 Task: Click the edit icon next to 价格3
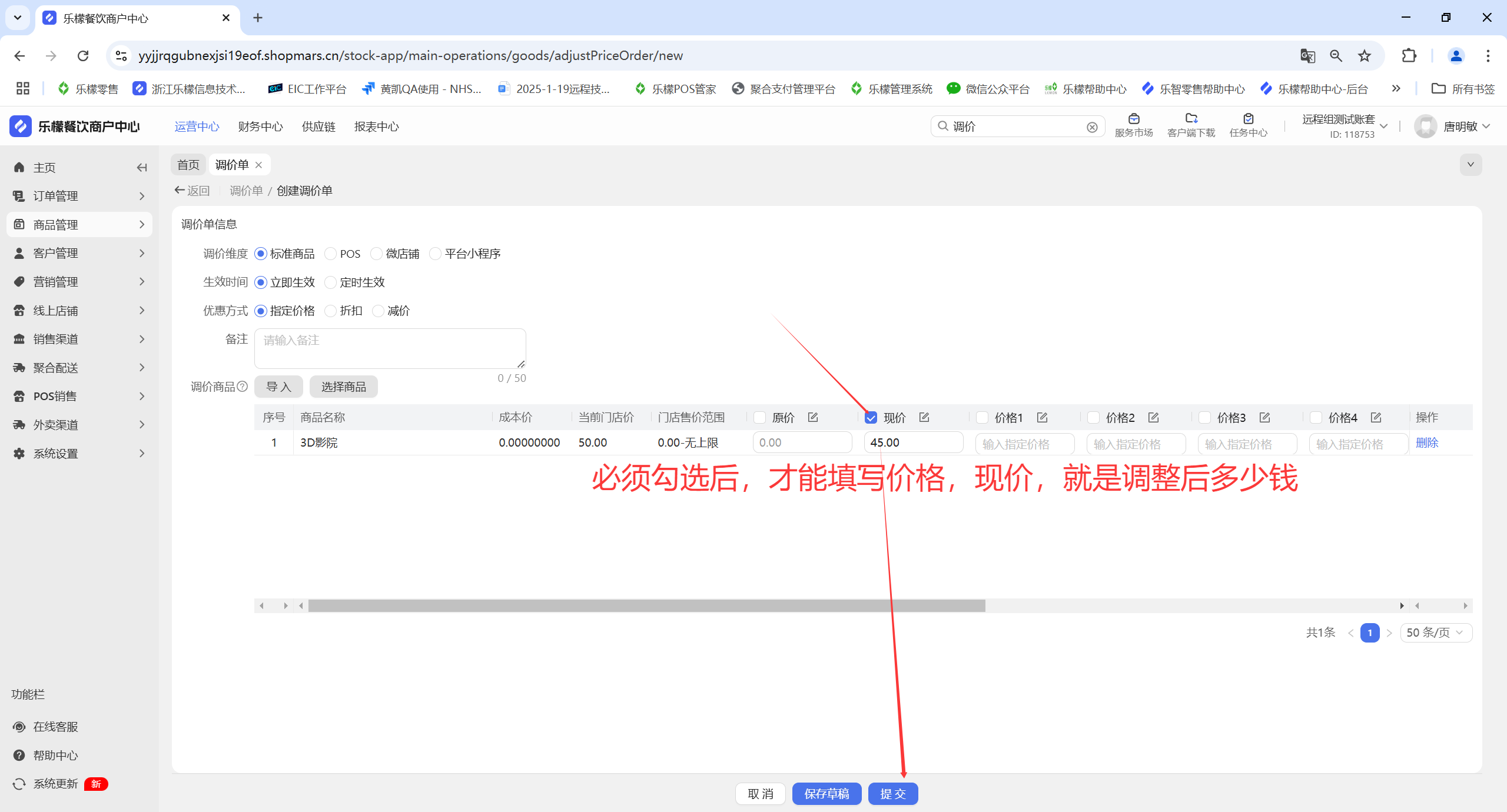(x=1265, y=417)
